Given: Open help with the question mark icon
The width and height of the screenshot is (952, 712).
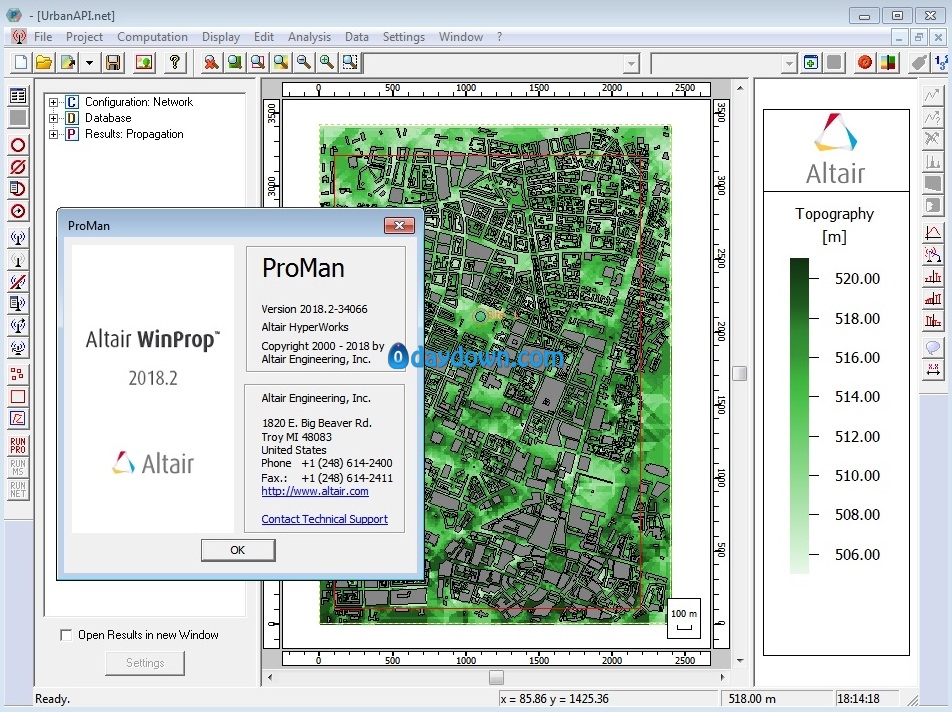Looking at the screenshot, I should 174,63.
